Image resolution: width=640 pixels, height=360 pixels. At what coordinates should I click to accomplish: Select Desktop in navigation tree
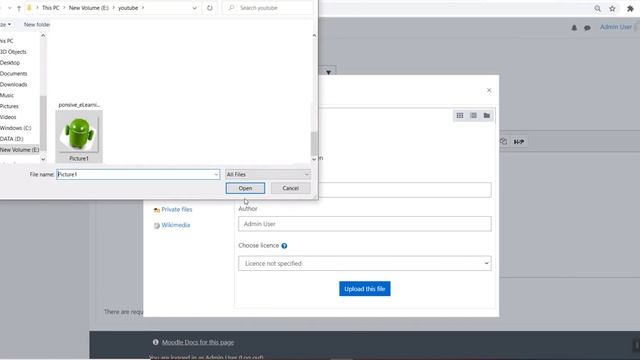coord(10,63)
